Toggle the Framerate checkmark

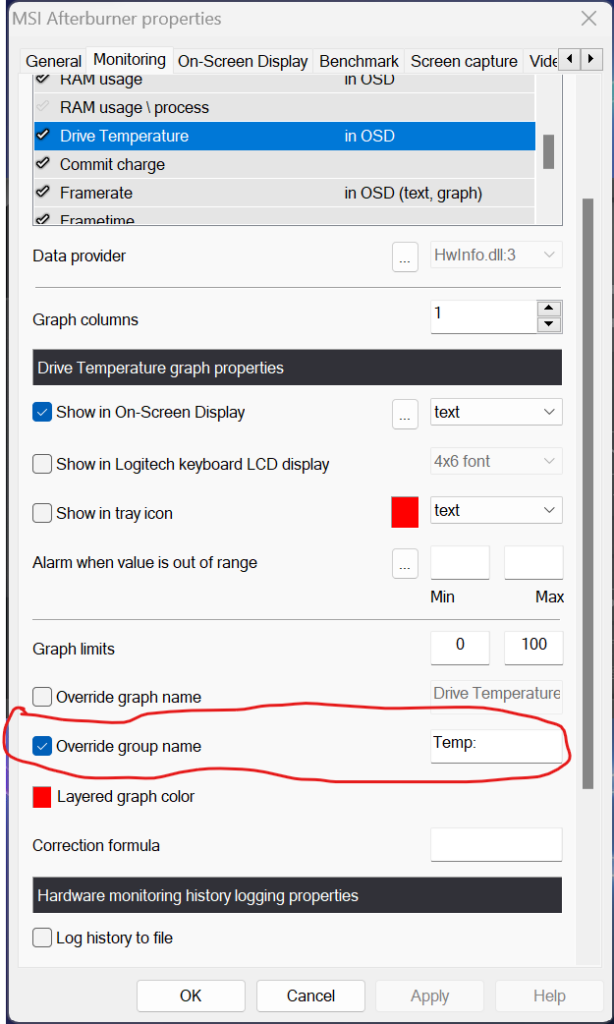point(43,193)
